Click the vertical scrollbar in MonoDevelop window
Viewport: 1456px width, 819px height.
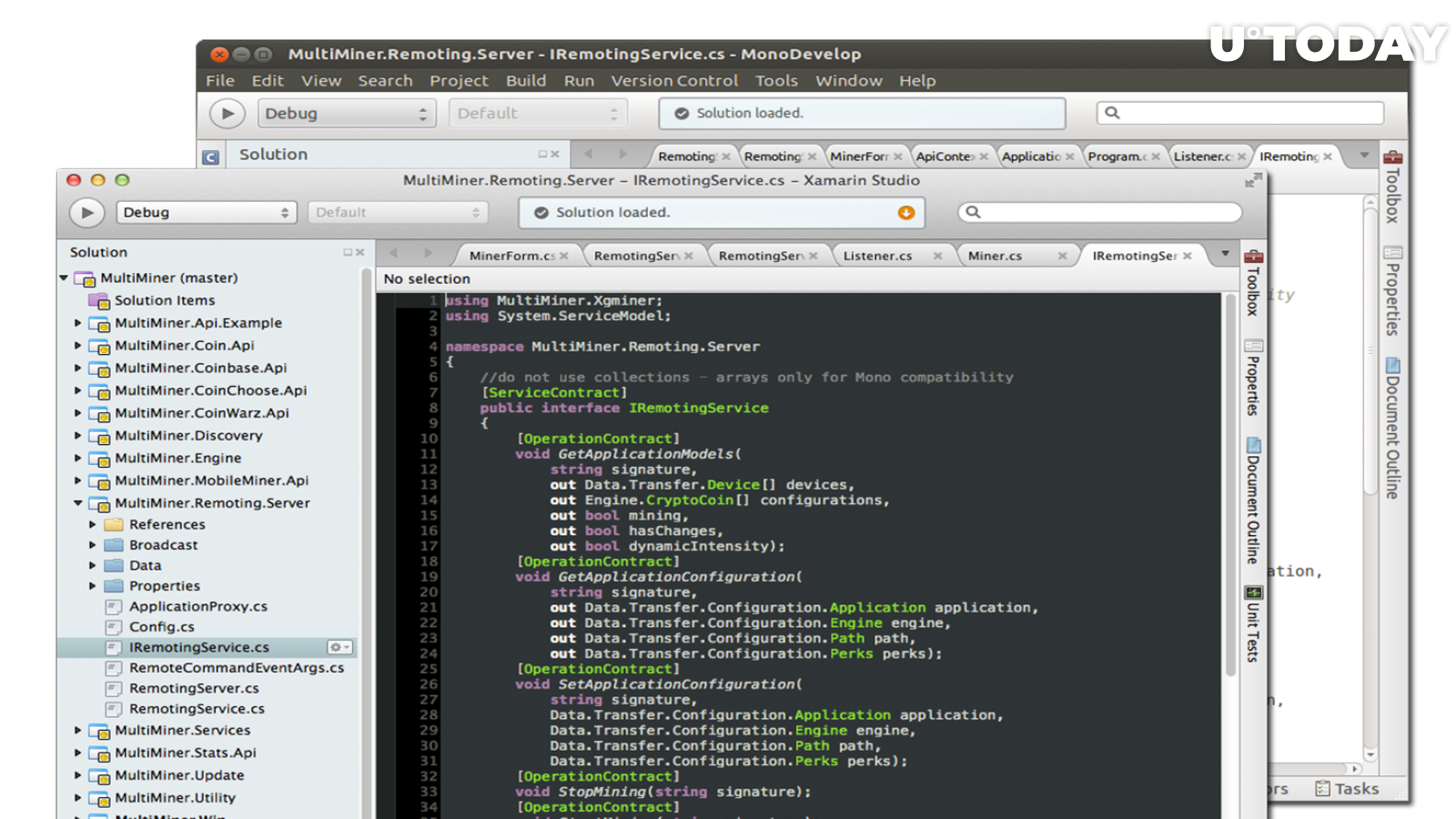pyautogui.click(x=1370, y=350)
